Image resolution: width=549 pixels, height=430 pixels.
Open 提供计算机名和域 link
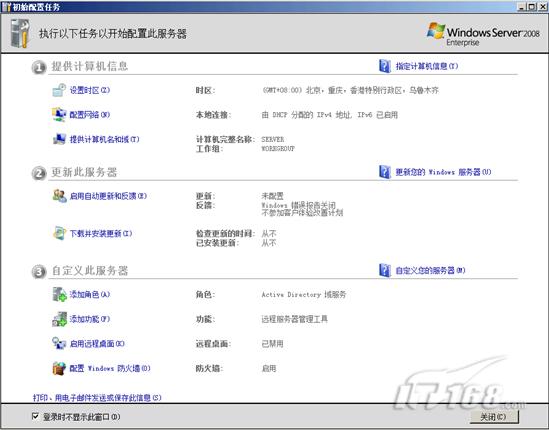[x=104, y=139]
